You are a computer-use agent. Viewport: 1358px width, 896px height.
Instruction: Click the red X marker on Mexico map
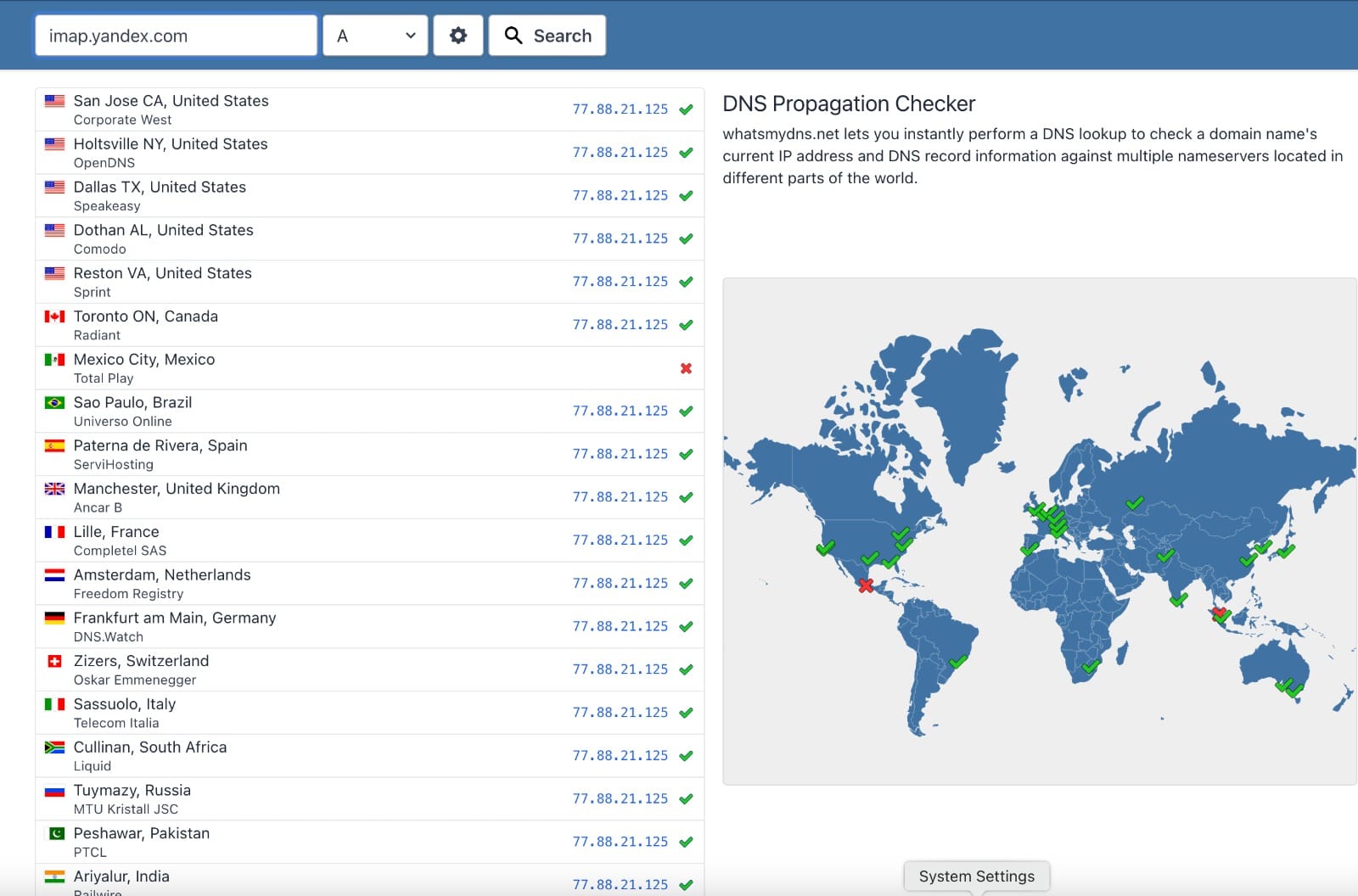(865, 585)
